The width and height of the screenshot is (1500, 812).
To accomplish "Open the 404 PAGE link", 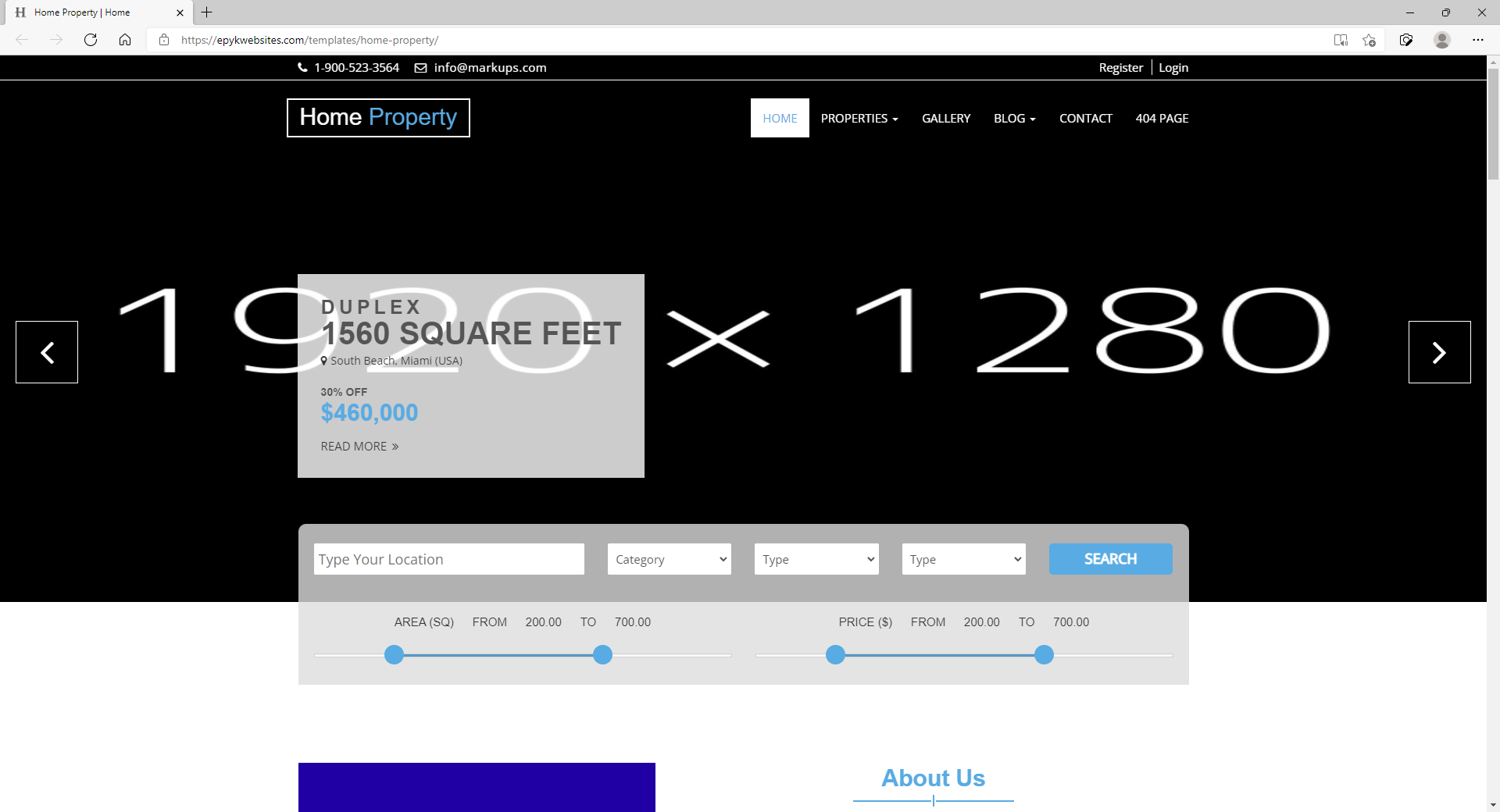I will 1162,118.
